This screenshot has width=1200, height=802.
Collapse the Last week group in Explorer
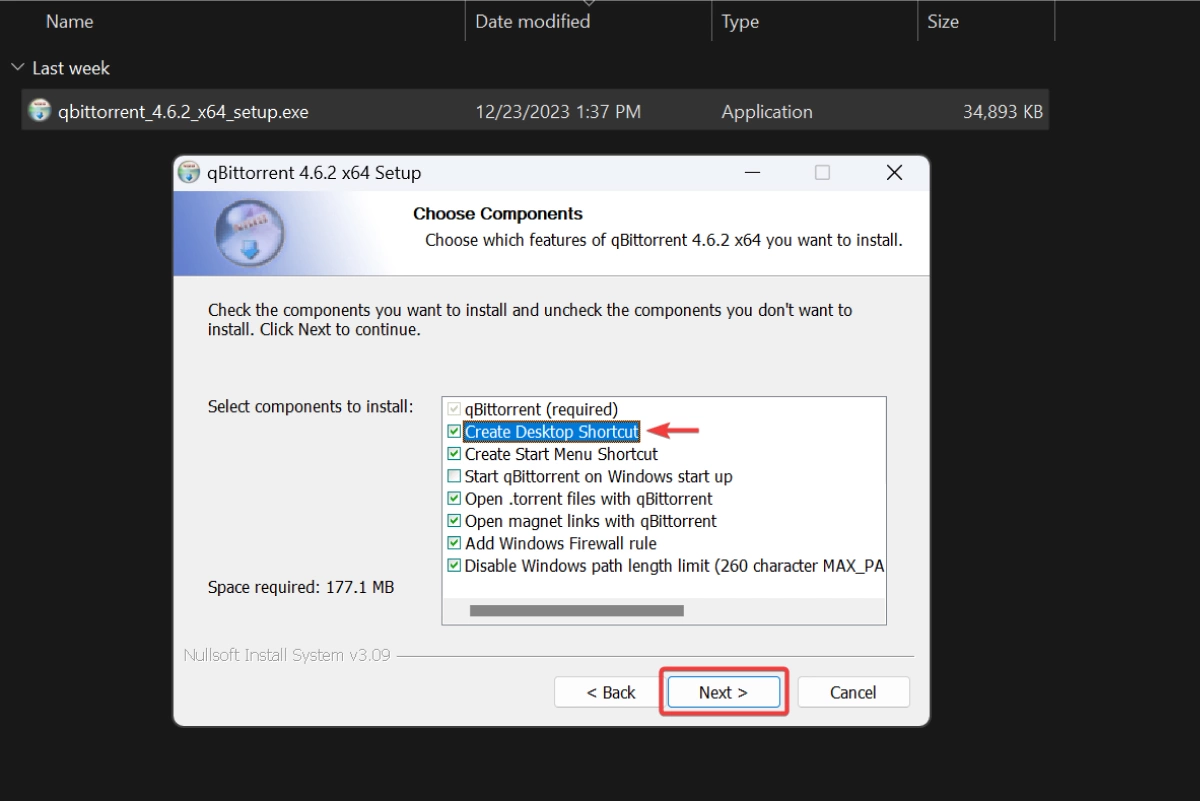click(x=17, y=68)
